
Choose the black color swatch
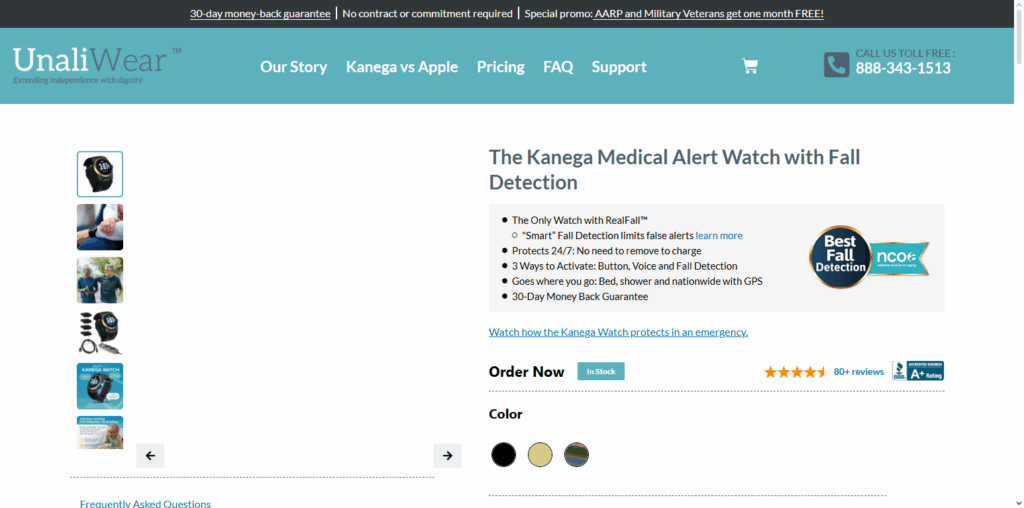[504, 454]
